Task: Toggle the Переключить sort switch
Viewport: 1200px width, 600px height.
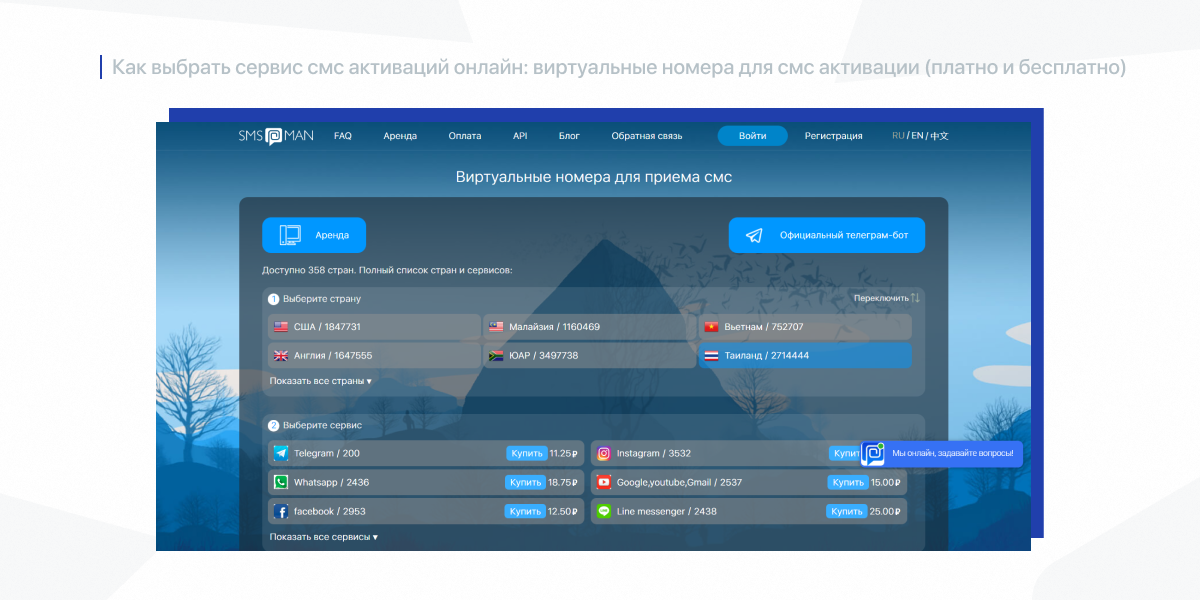Action: 886,298
